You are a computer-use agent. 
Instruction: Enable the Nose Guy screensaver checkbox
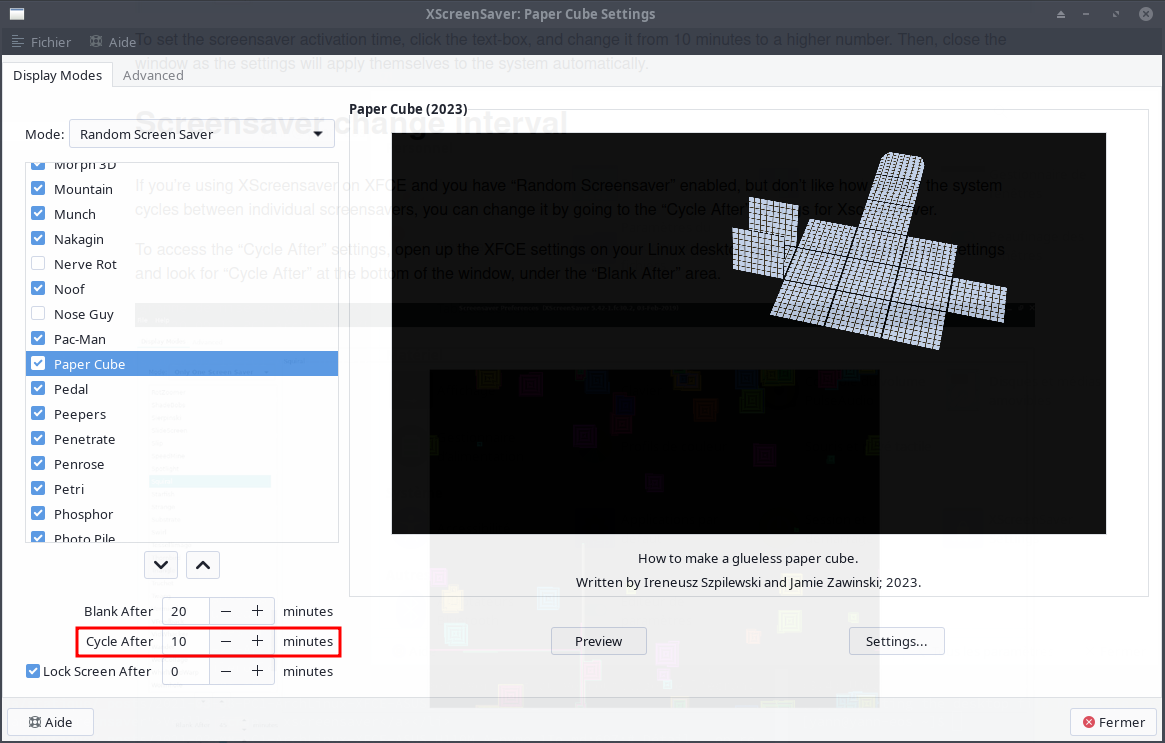[38, 314]
